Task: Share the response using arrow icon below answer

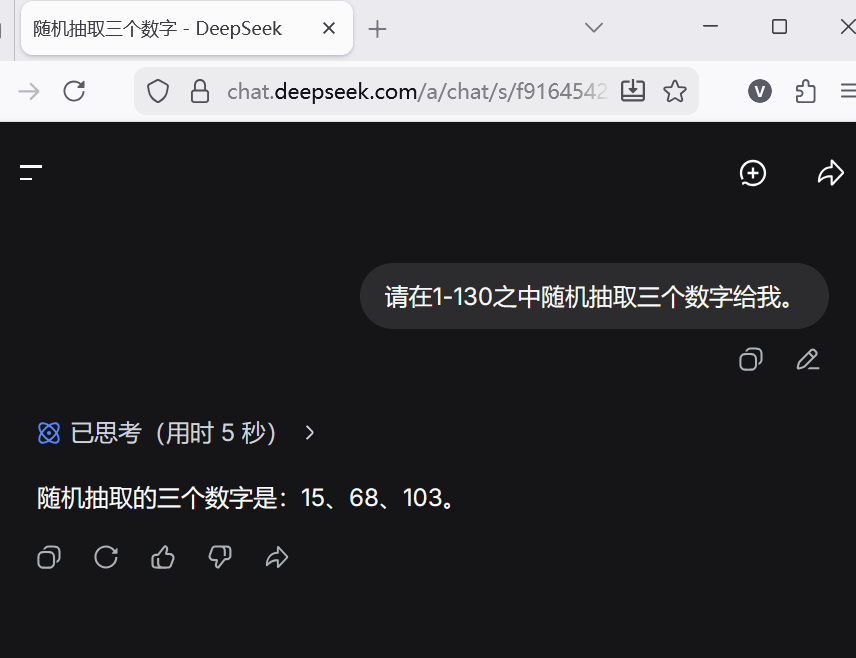Action: pos(277,558)
